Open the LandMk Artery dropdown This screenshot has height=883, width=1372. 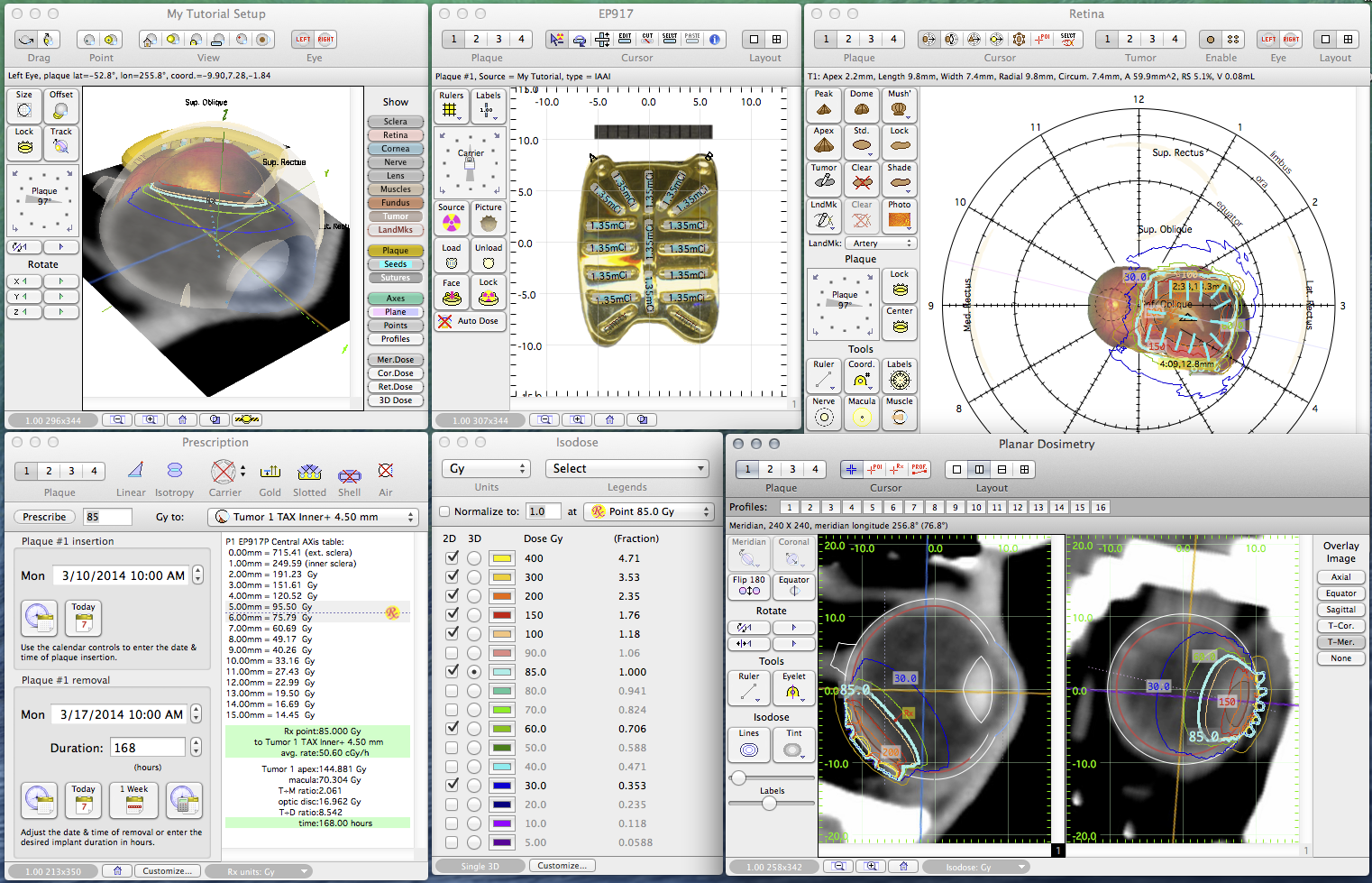pos(882,244)
